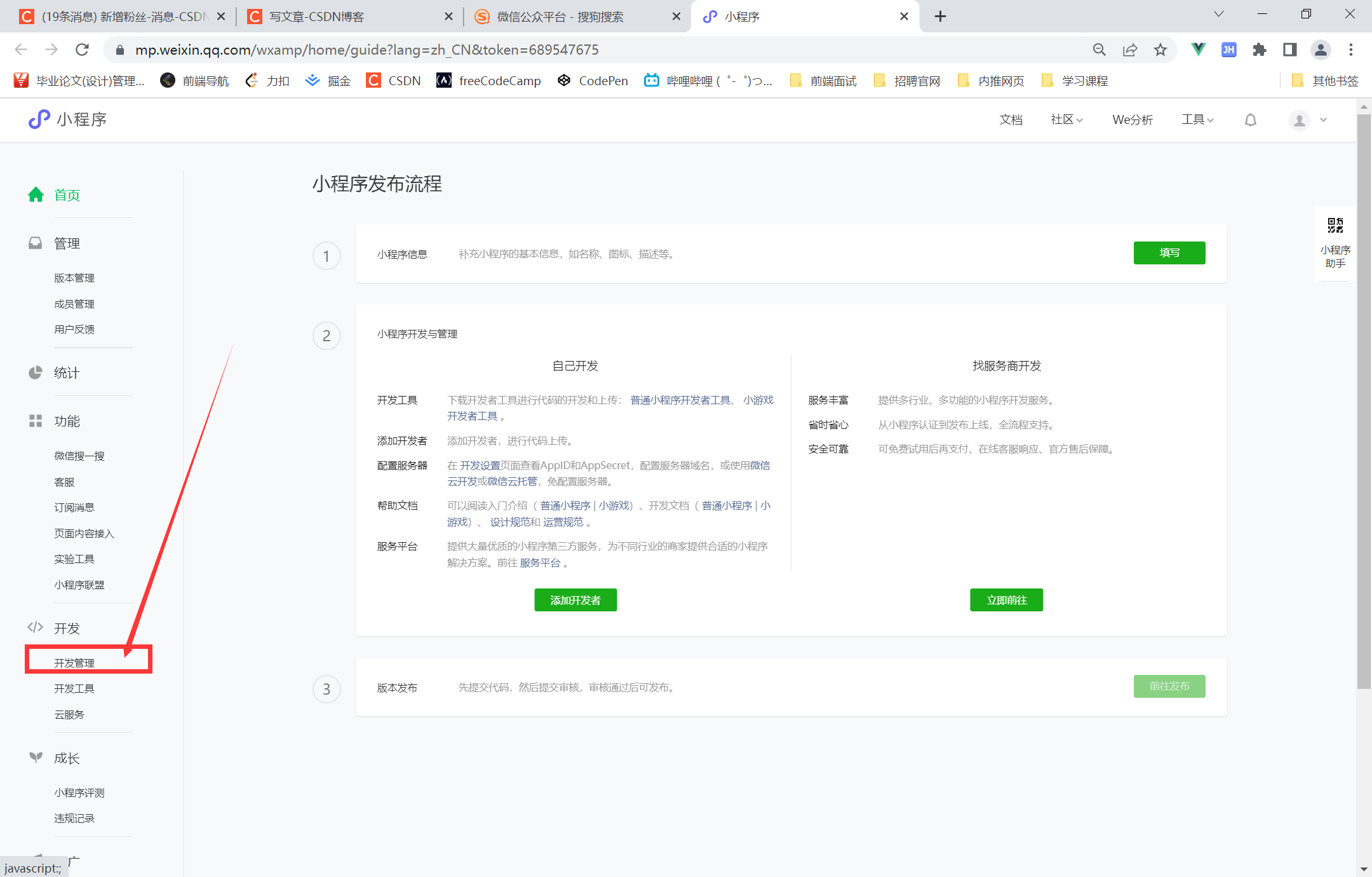Screen dimensions: 1372x877
Task: Open the Chrome profile icon
Action: pos(1321,50)
